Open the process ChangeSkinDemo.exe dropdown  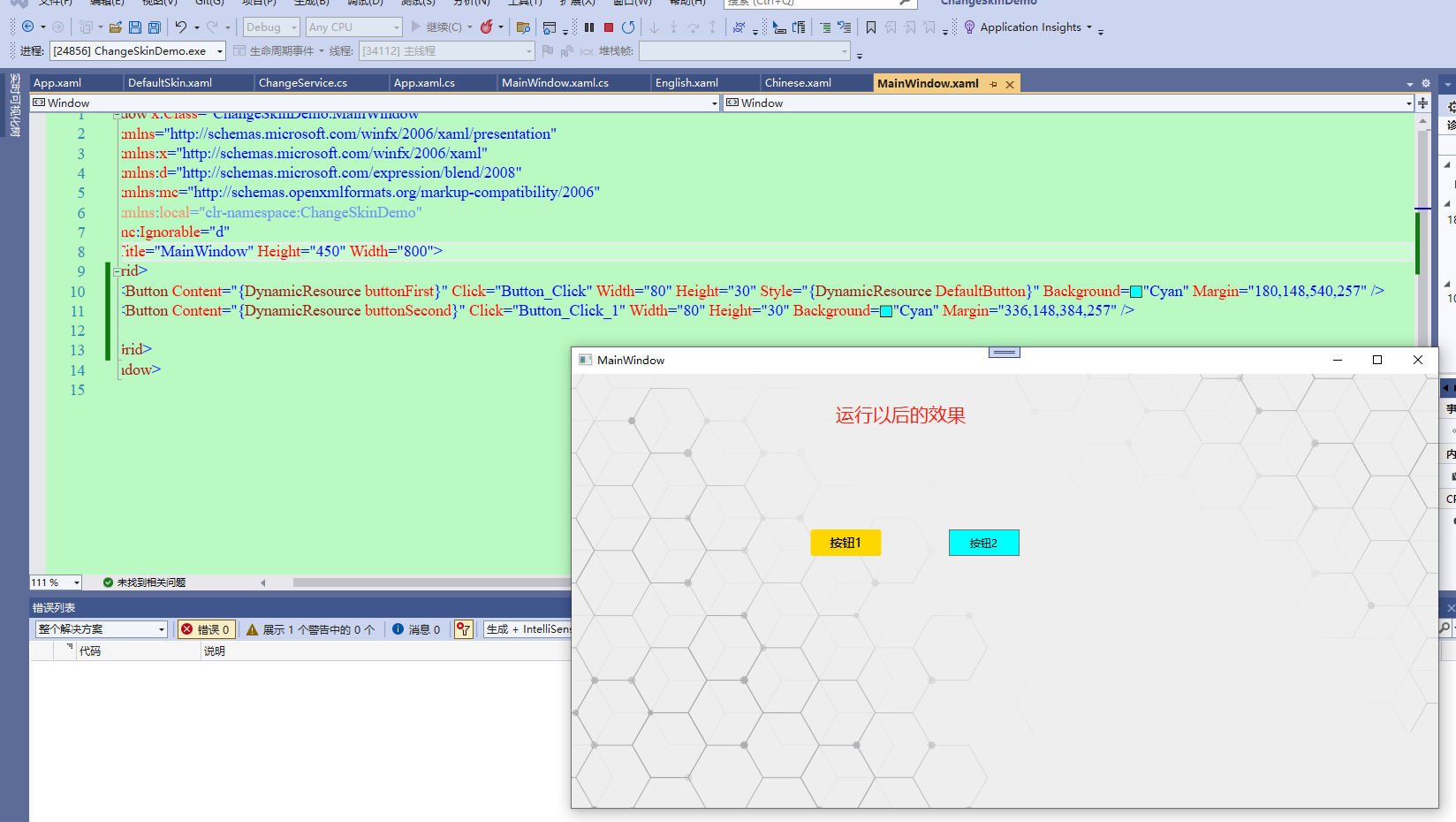(x=220, y=51)
